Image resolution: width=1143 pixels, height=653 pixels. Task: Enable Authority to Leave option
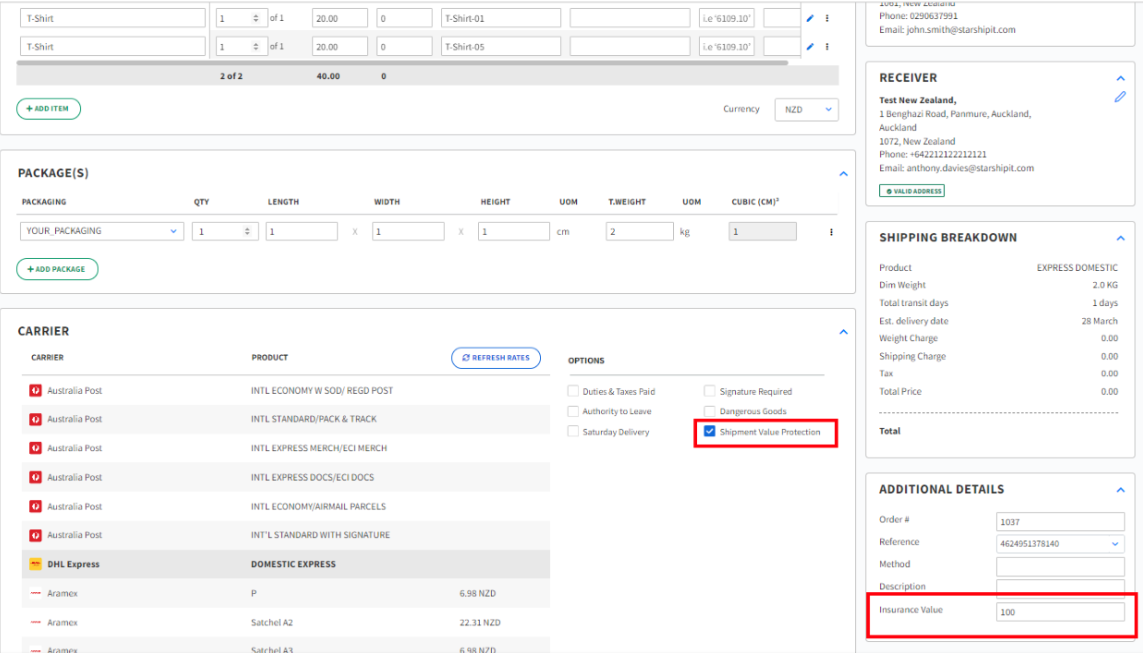(x=574, y=411)
